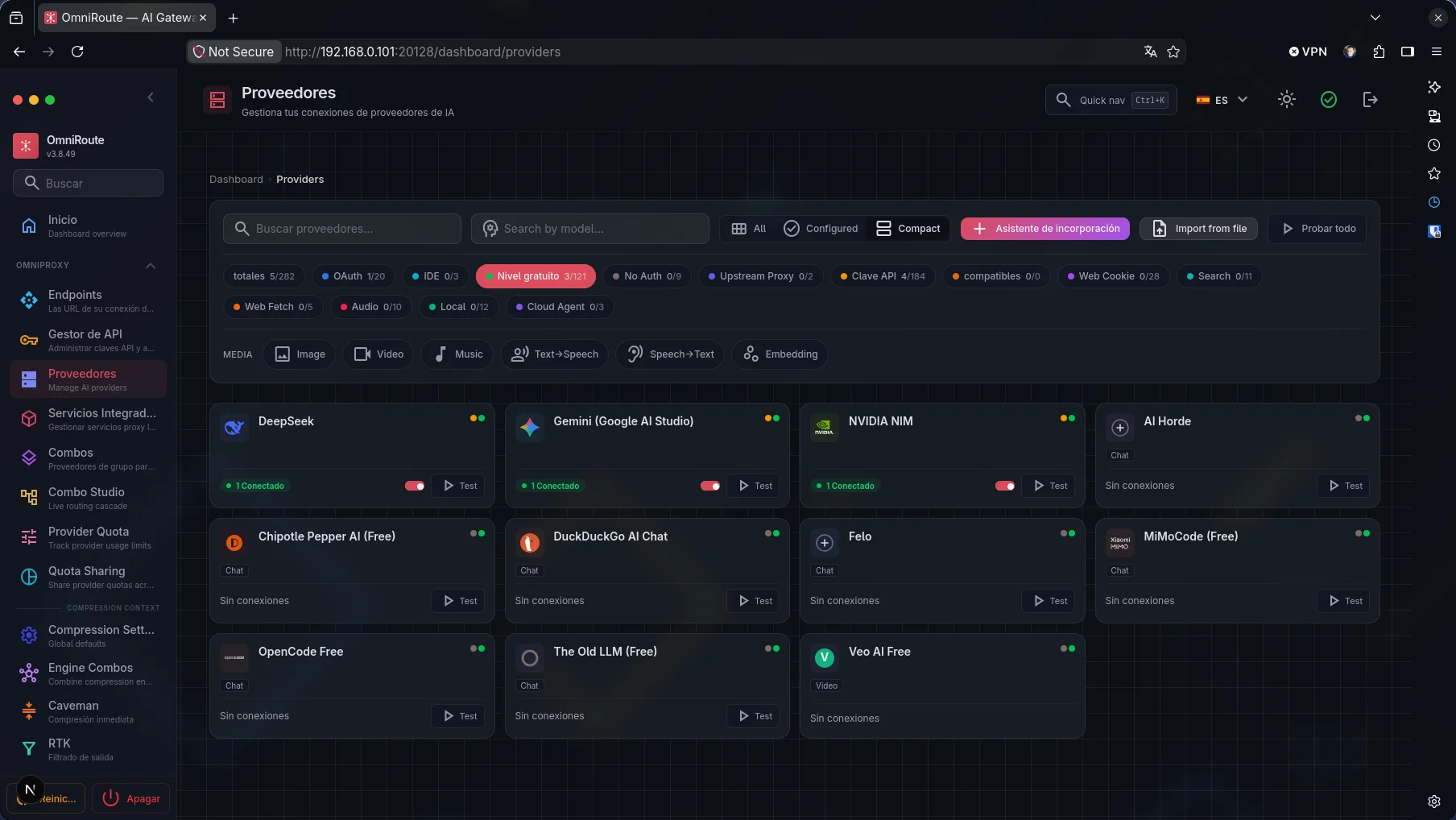Click RTK filter icon in sidebar

[x=29, y=749]
